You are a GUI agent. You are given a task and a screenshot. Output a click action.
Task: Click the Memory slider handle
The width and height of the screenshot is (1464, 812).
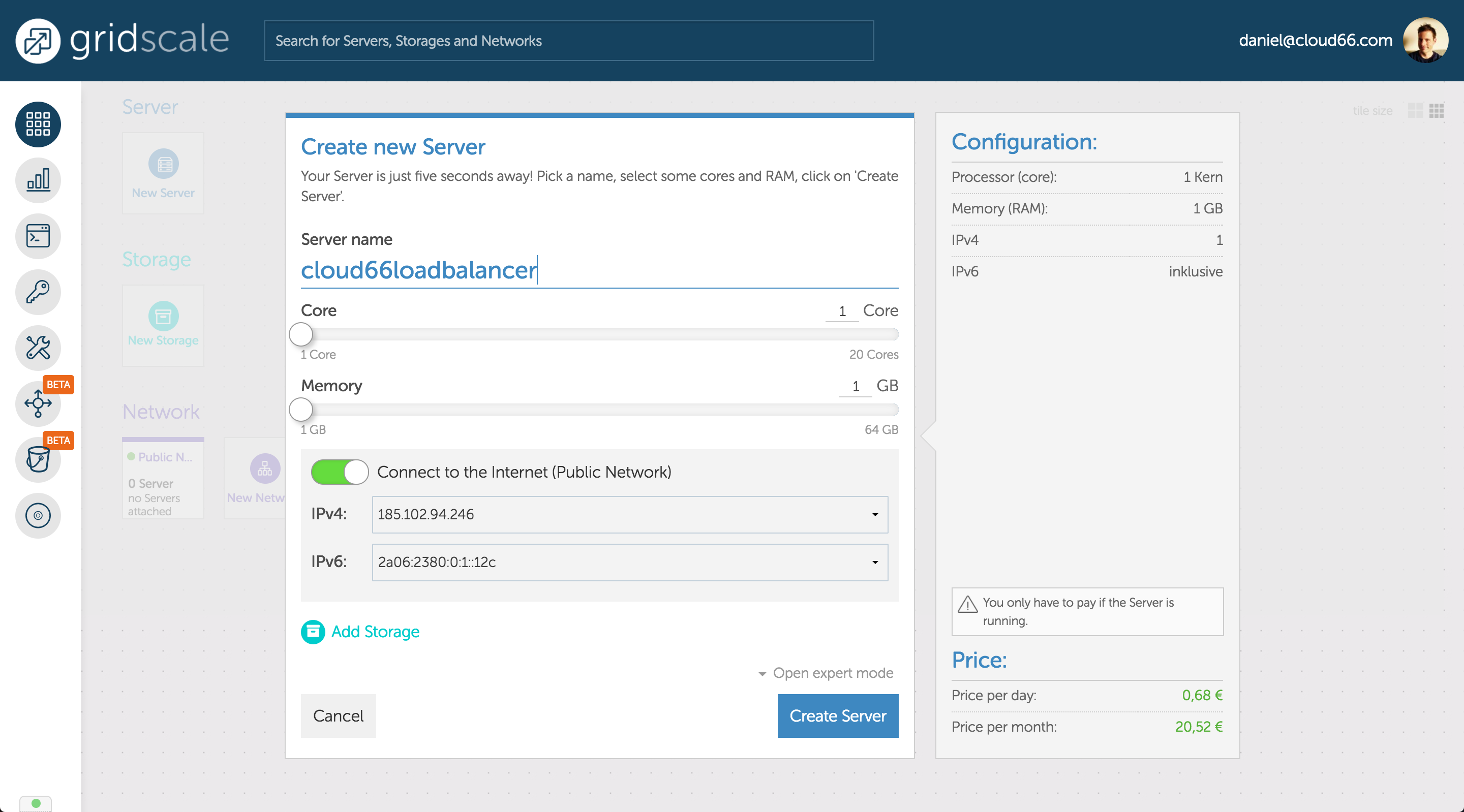pyautogui.click(x=300, y=409)
